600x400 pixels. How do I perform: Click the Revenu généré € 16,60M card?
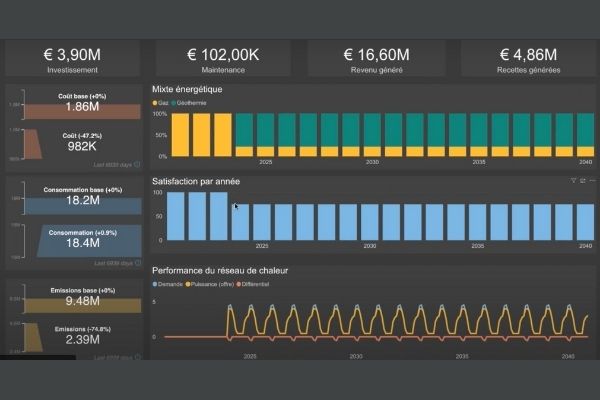(x=374, y=58)
